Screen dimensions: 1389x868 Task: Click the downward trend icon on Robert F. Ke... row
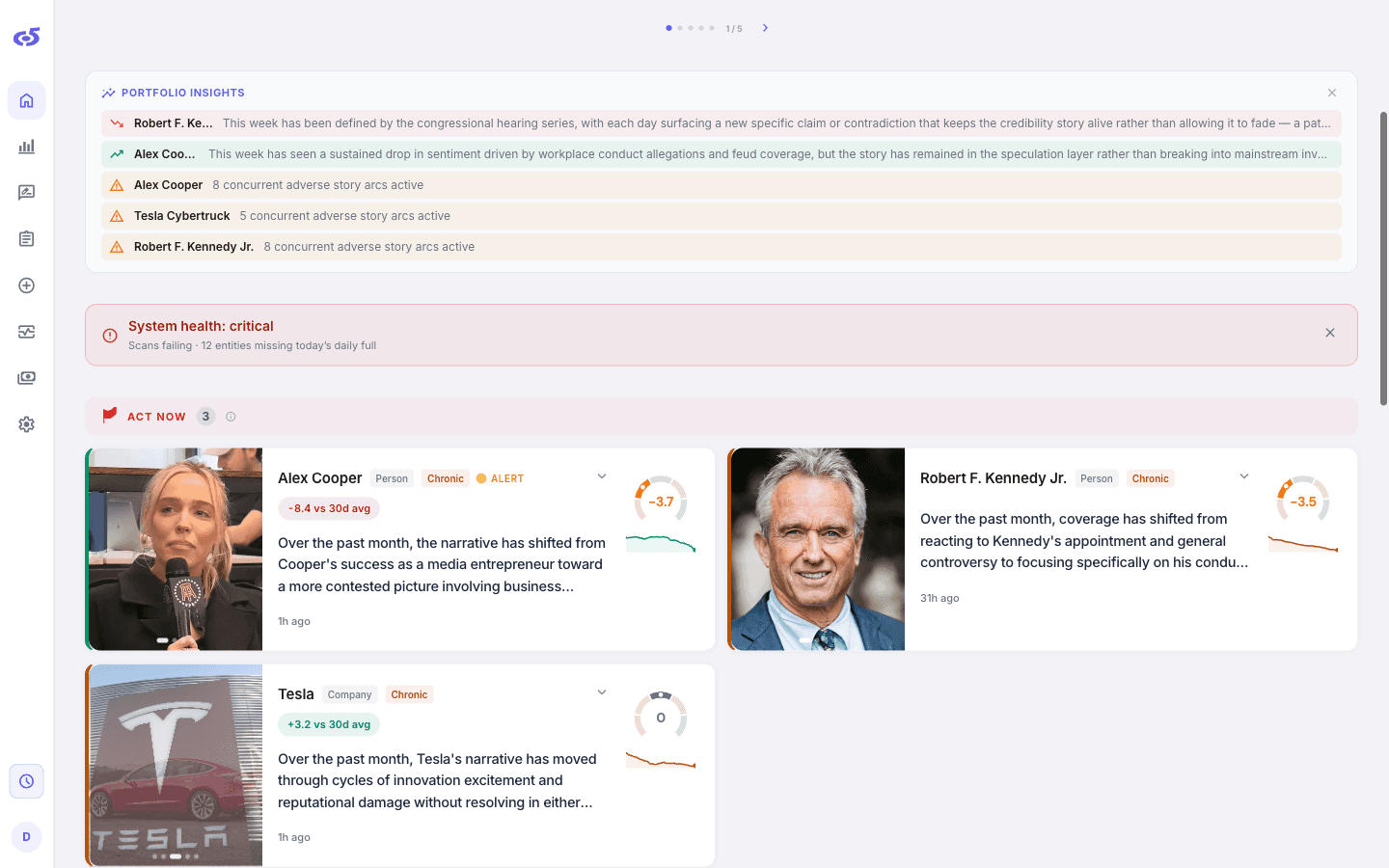click(x=117, y=123)
